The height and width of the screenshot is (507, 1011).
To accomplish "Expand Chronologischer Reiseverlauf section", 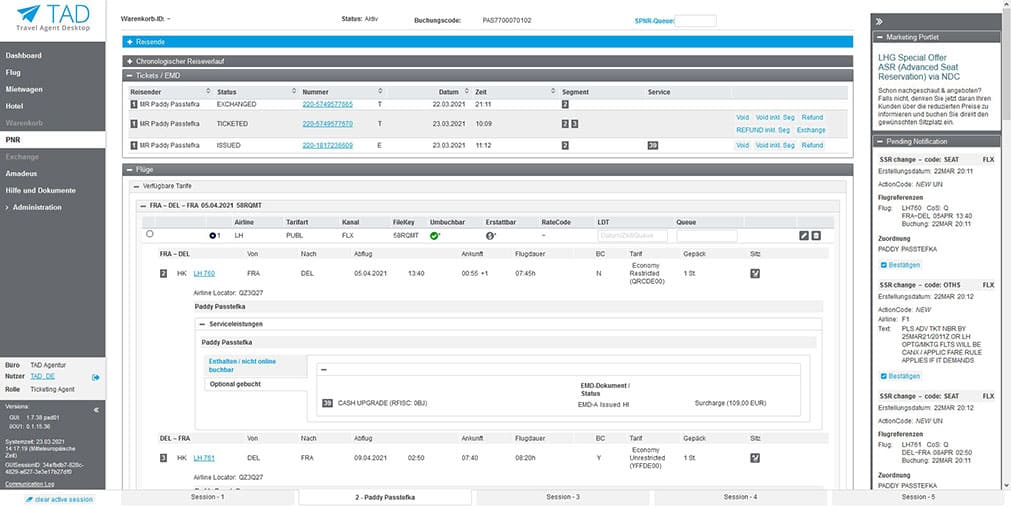I will [128, 62].
